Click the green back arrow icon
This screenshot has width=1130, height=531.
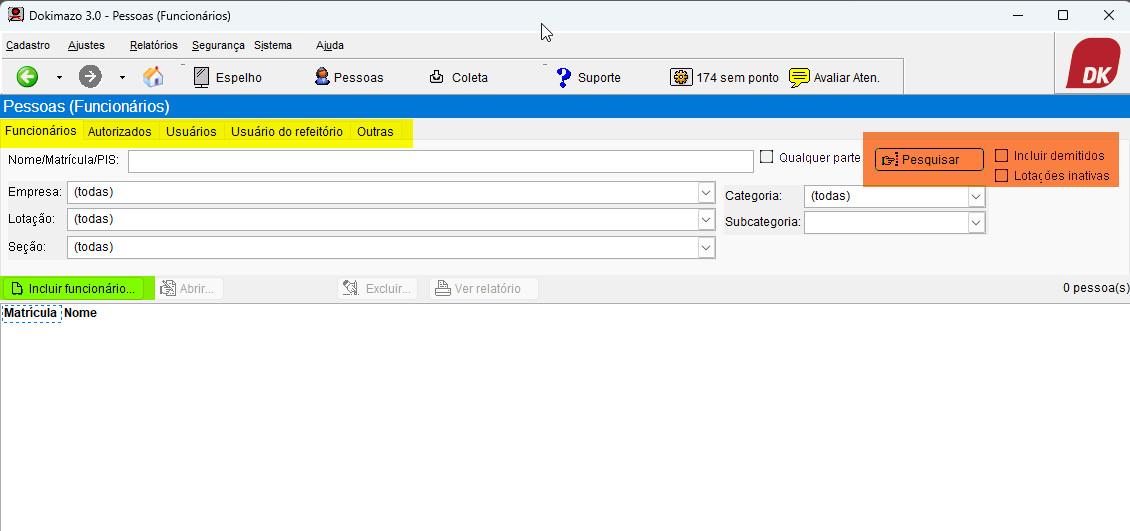(27, 77)
